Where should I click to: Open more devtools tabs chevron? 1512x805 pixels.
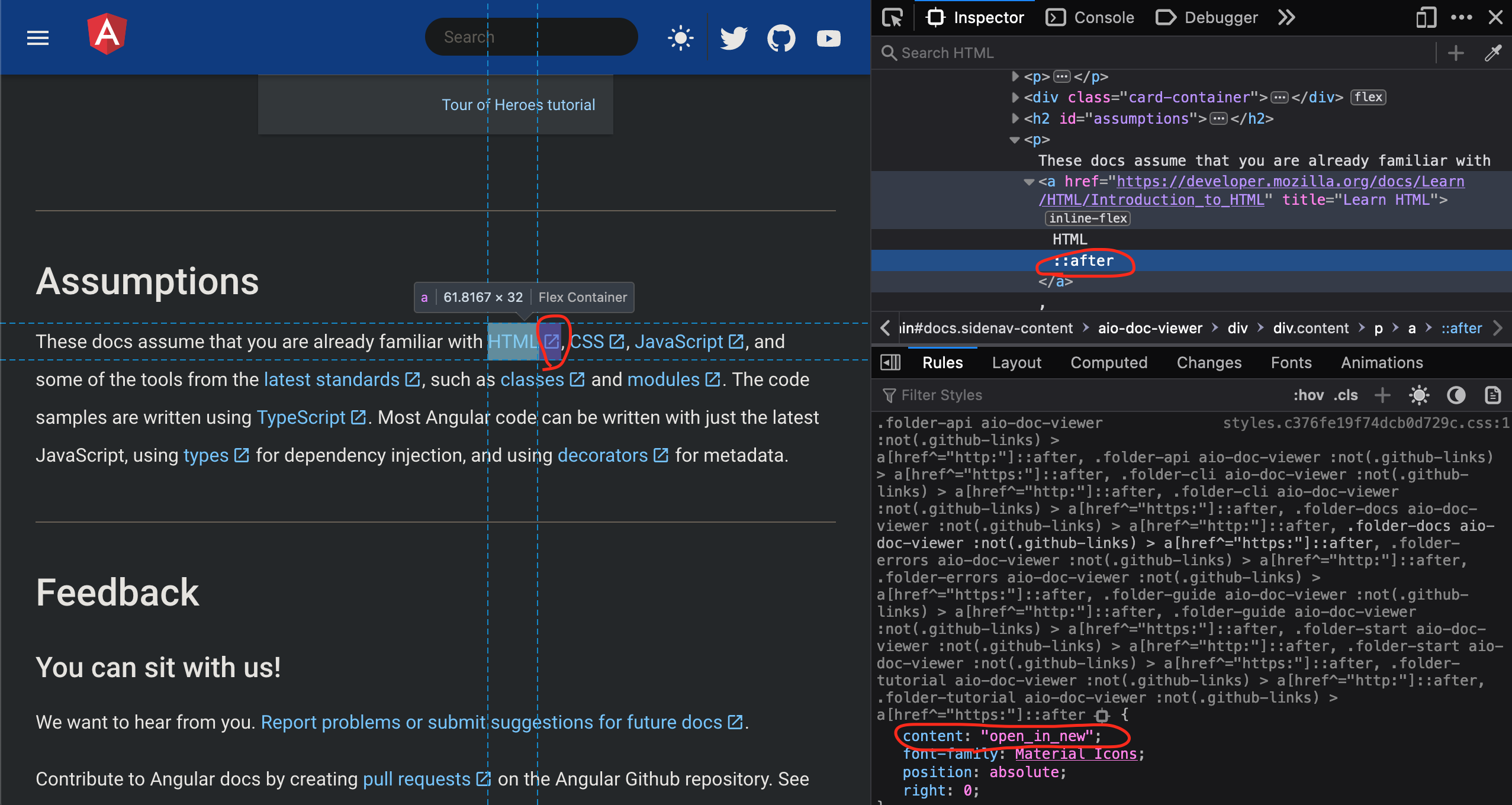[x=1287, y=17]
